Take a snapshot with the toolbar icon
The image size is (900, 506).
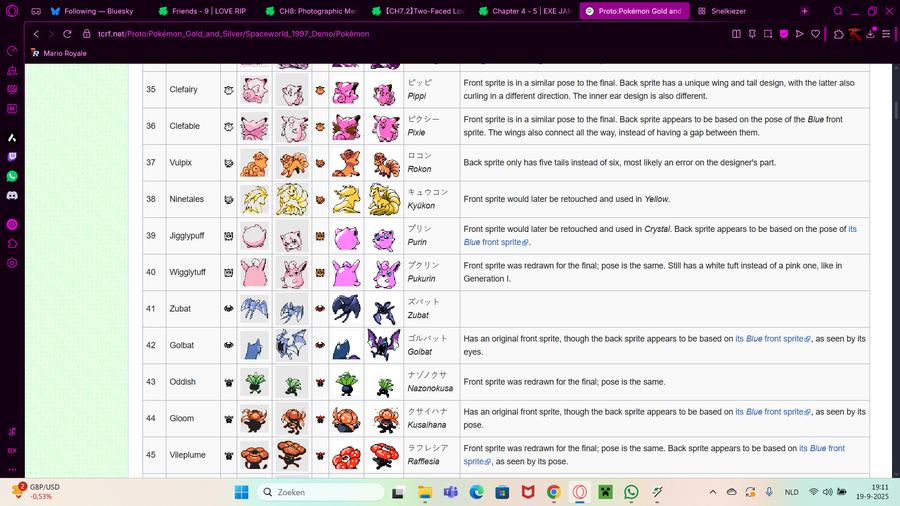768,34
